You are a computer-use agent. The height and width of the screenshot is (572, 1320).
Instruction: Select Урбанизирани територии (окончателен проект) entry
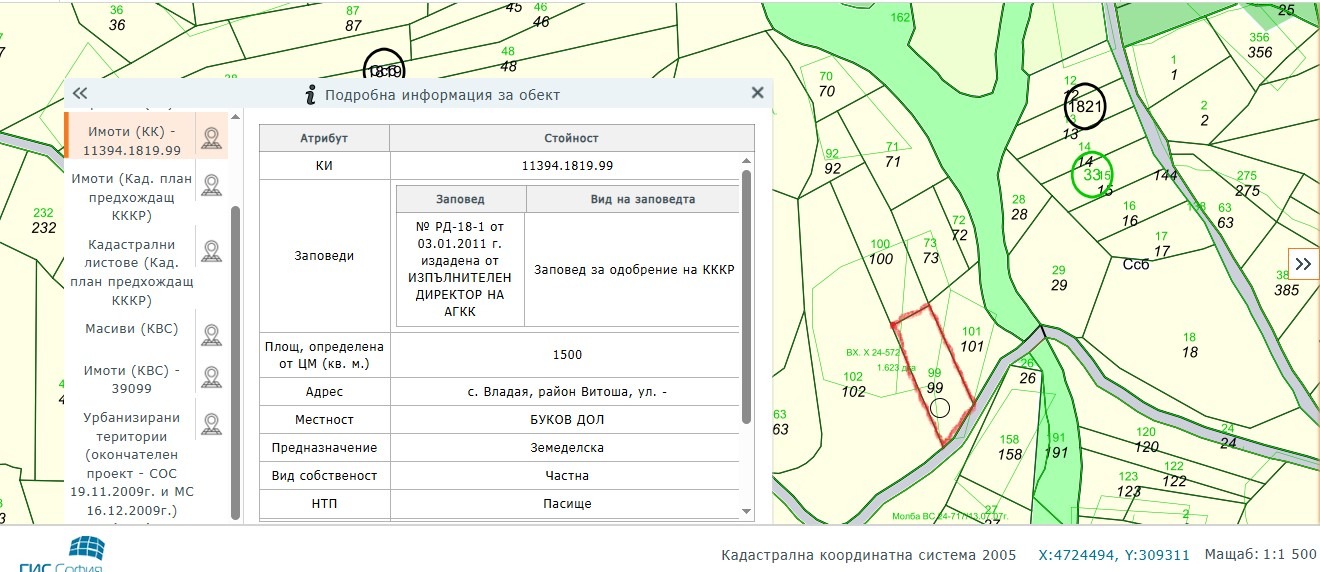click(x=130, y=465)
